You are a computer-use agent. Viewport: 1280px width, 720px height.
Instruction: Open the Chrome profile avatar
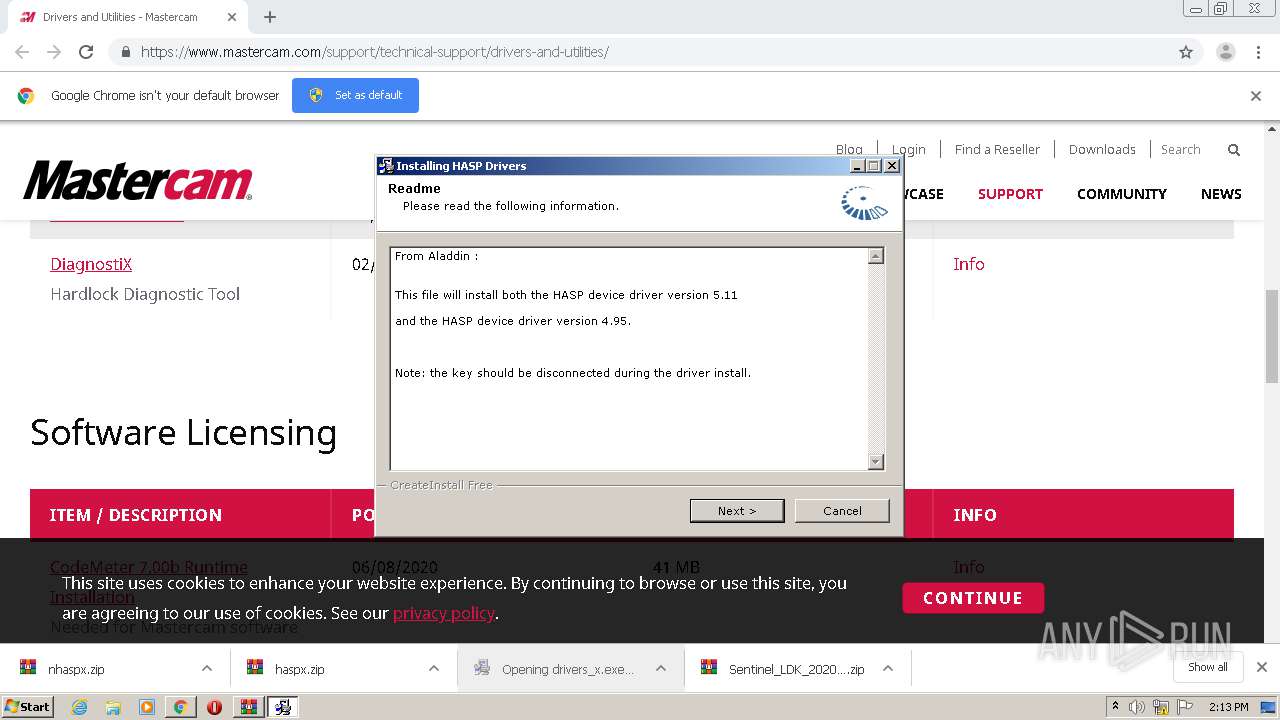click(x=1225, y=52)
